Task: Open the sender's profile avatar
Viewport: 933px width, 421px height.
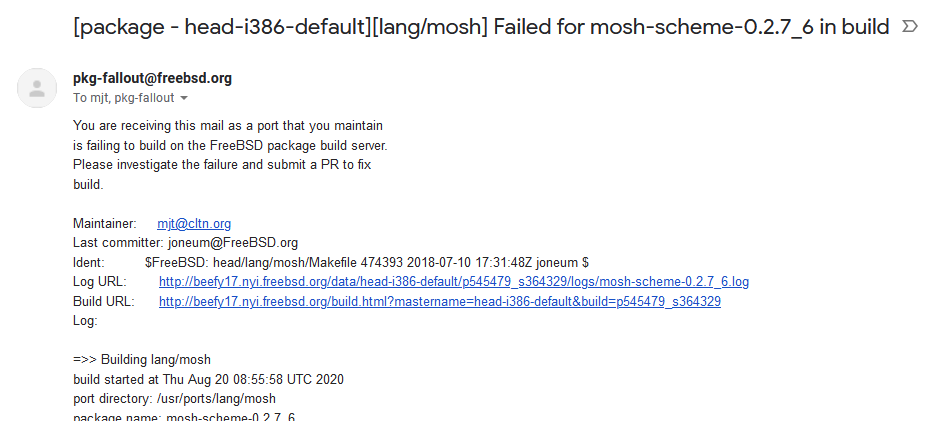Action: click(37, 88)
